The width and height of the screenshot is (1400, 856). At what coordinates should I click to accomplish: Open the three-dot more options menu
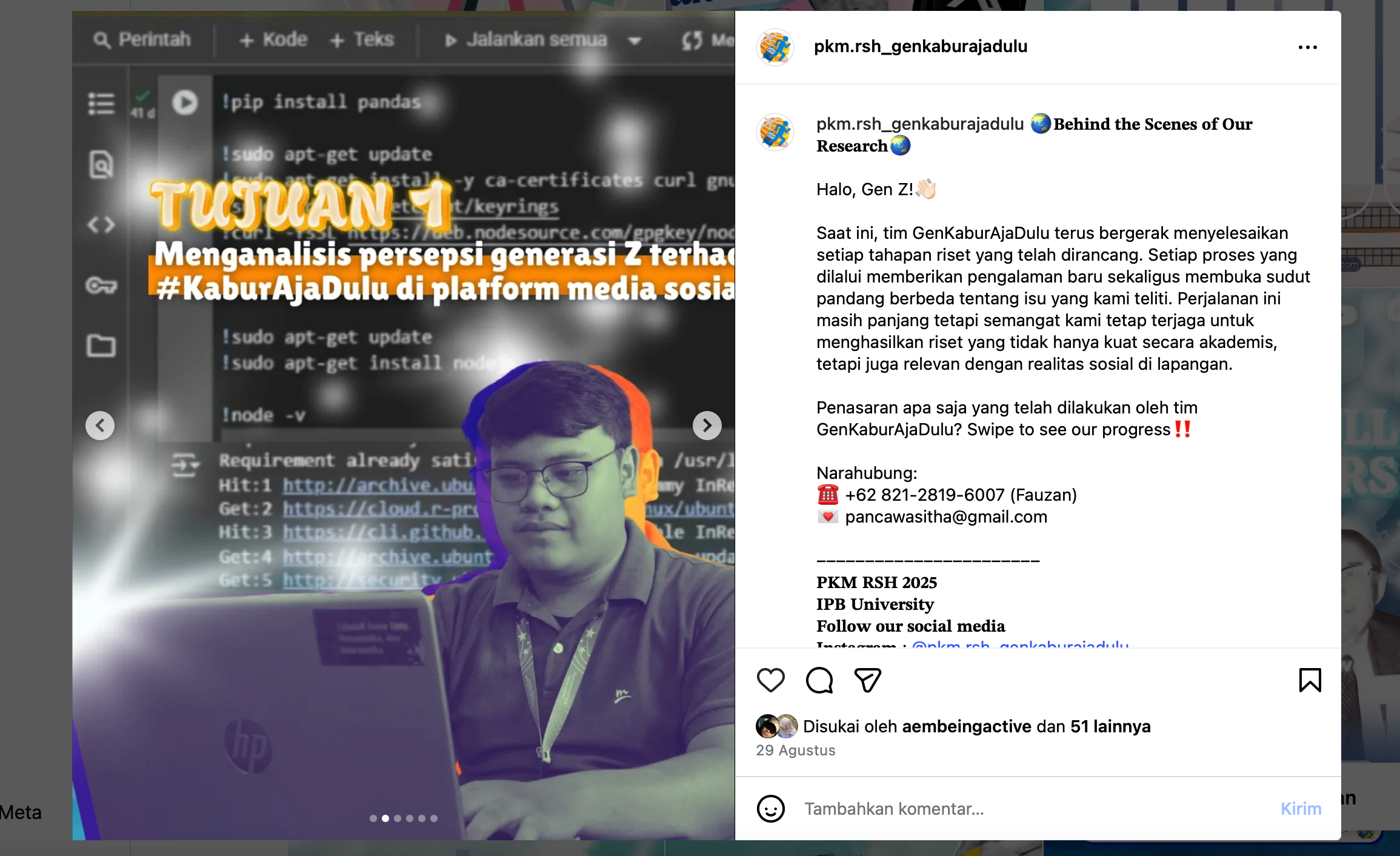pyautogui.click(x=1307, y=47)
